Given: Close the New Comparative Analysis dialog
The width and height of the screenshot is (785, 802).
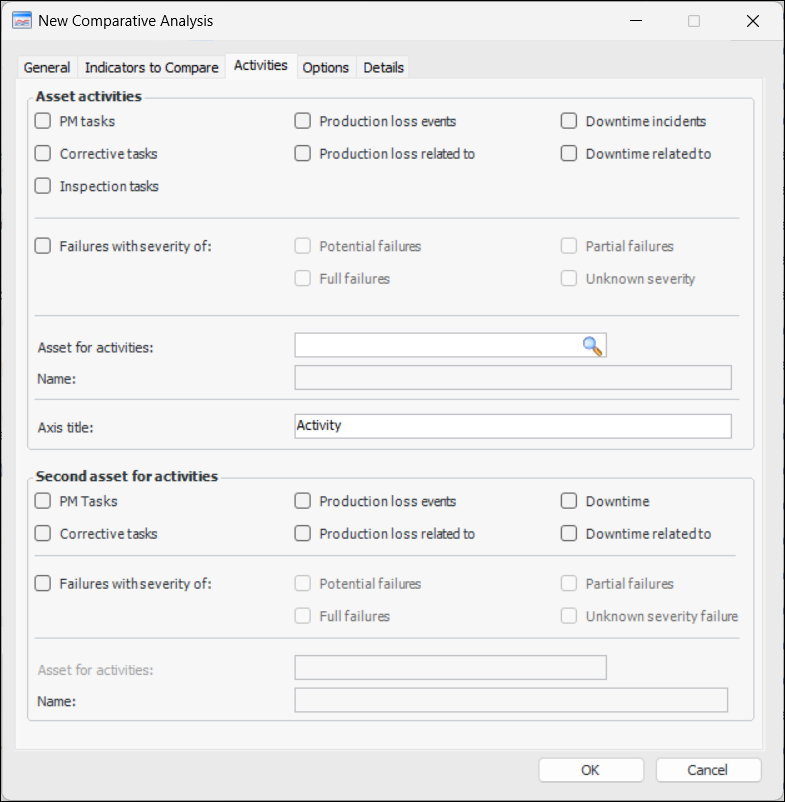Looking at the screenshot, I should (752, 21).
